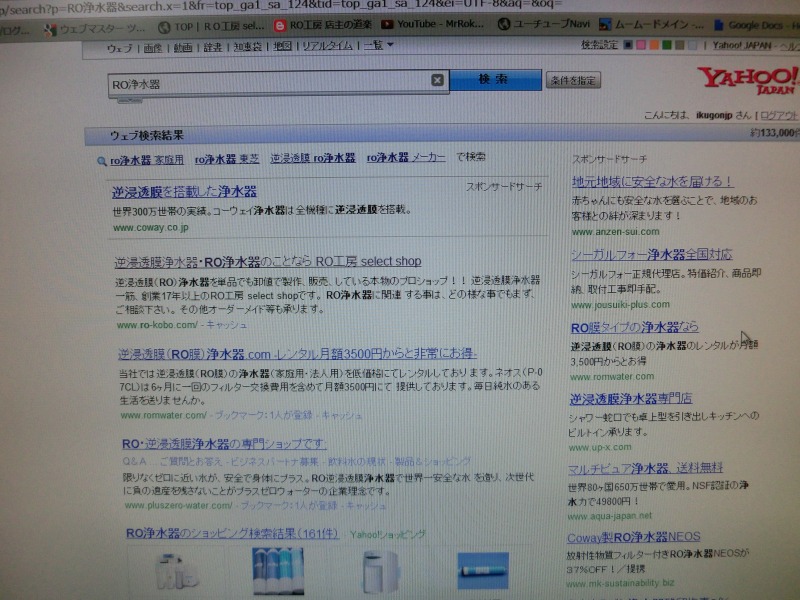Open result RO工房 select shop
The width and height of the screenshot is (800, 600).
(x=268, y=262)
